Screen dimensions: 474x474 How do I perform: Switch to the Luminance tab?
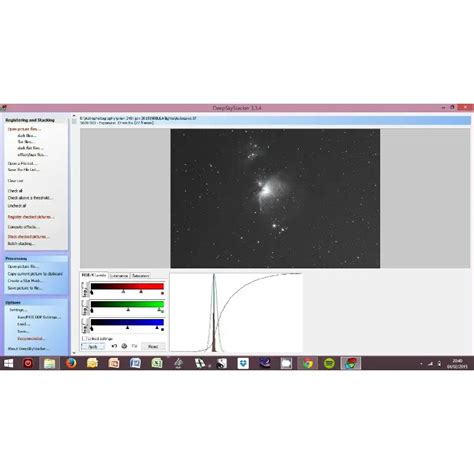click(x=119, y=276)
